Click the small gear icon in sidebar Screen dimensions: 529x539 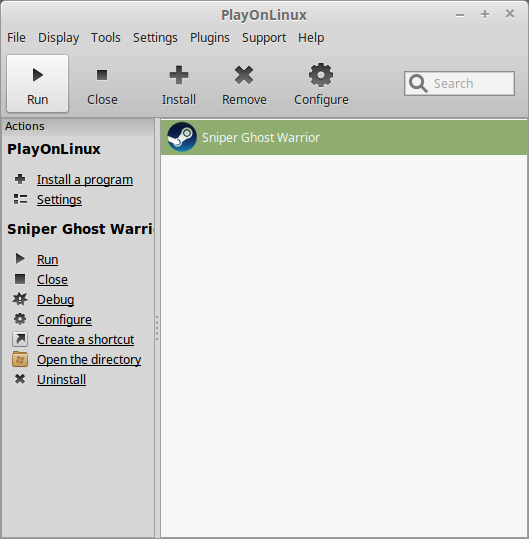[x=20, y=319]
